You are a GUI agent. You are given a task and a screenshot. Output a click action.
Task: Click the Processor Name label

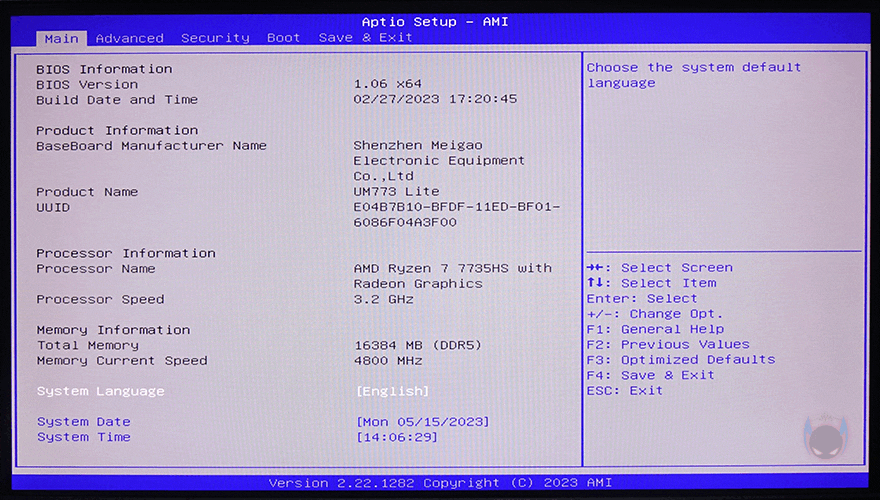95,268
